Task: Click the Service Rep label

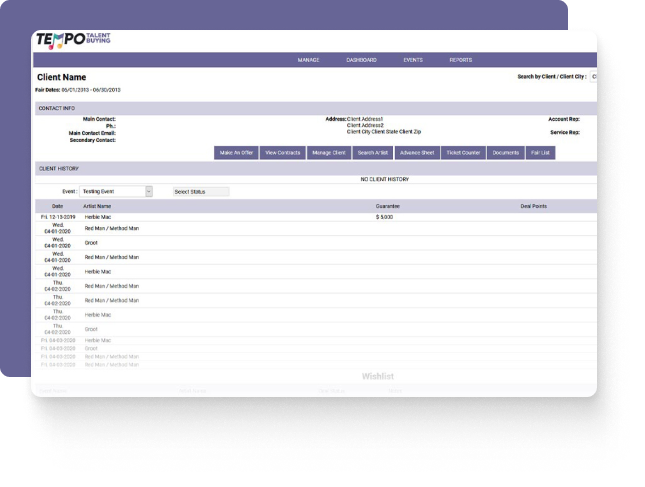Action: pyautogui.click(x=565, y=132)
